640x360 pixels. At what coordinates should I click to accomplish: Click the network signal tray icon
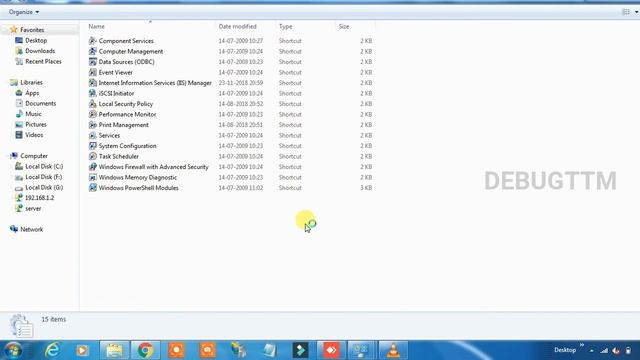pos(604,351)
